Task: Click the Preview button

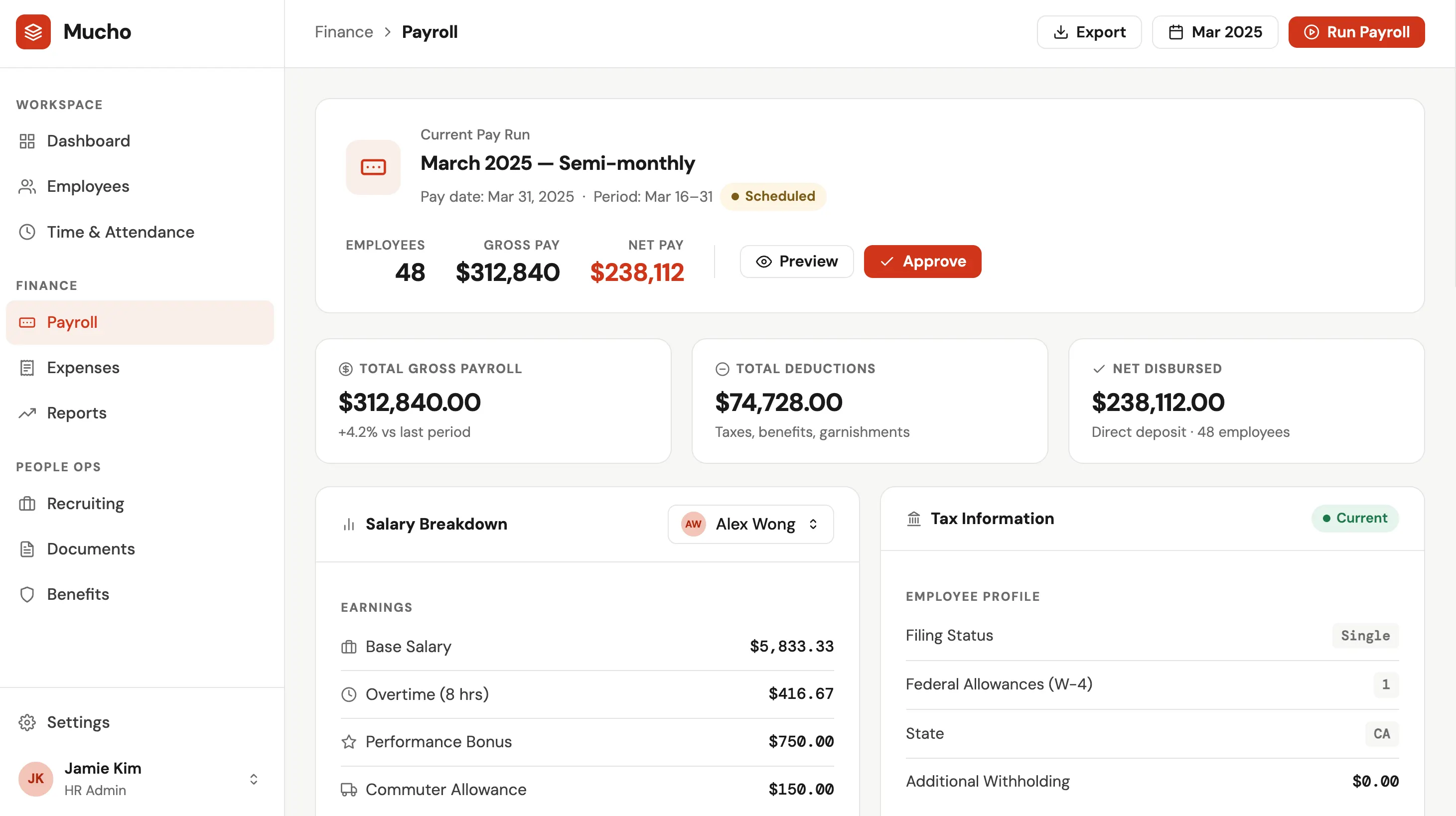Action: point(796,261)
